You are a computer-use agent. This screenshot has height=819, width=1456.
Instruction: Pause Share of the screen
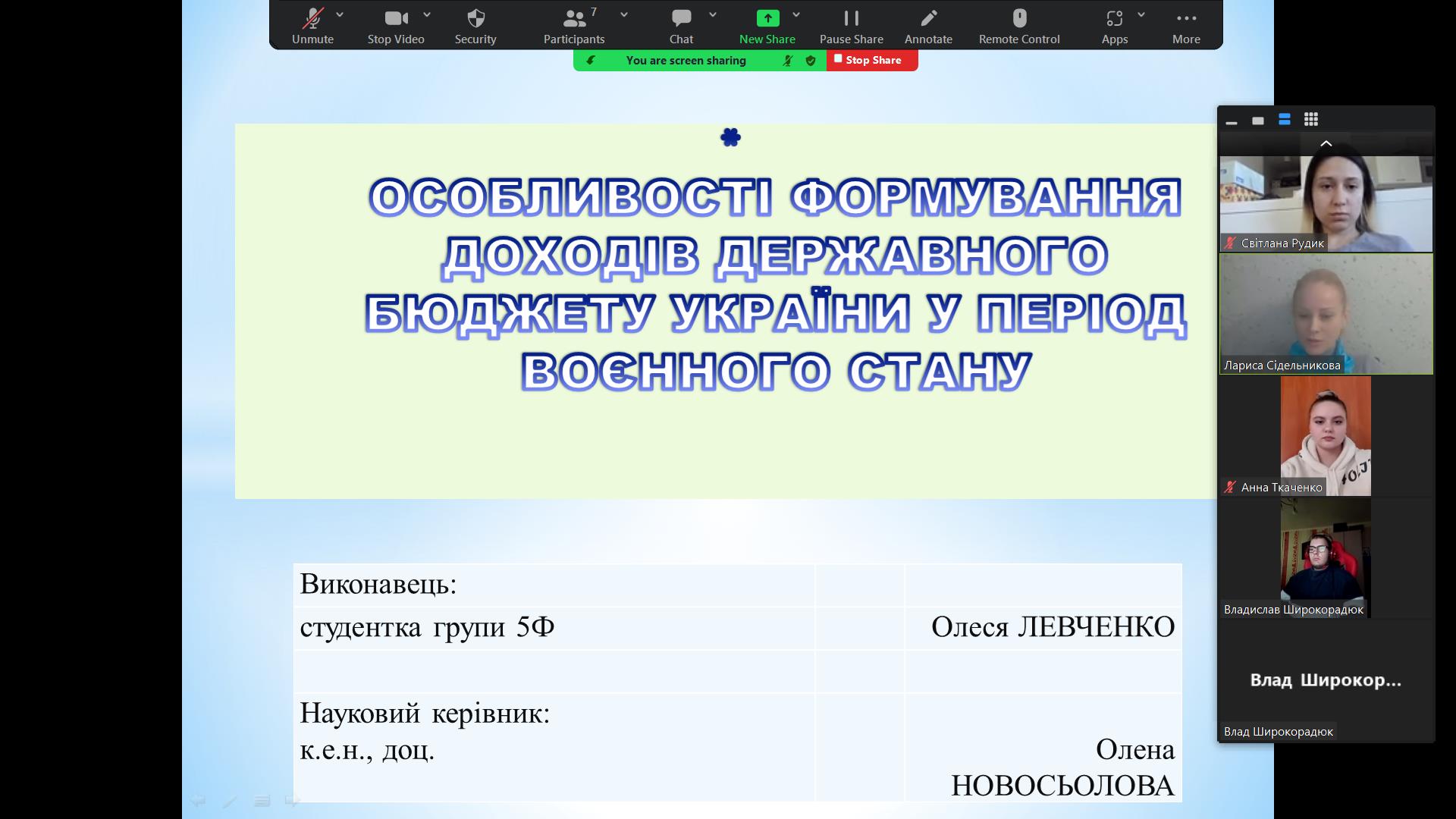[x=852, y=27]
